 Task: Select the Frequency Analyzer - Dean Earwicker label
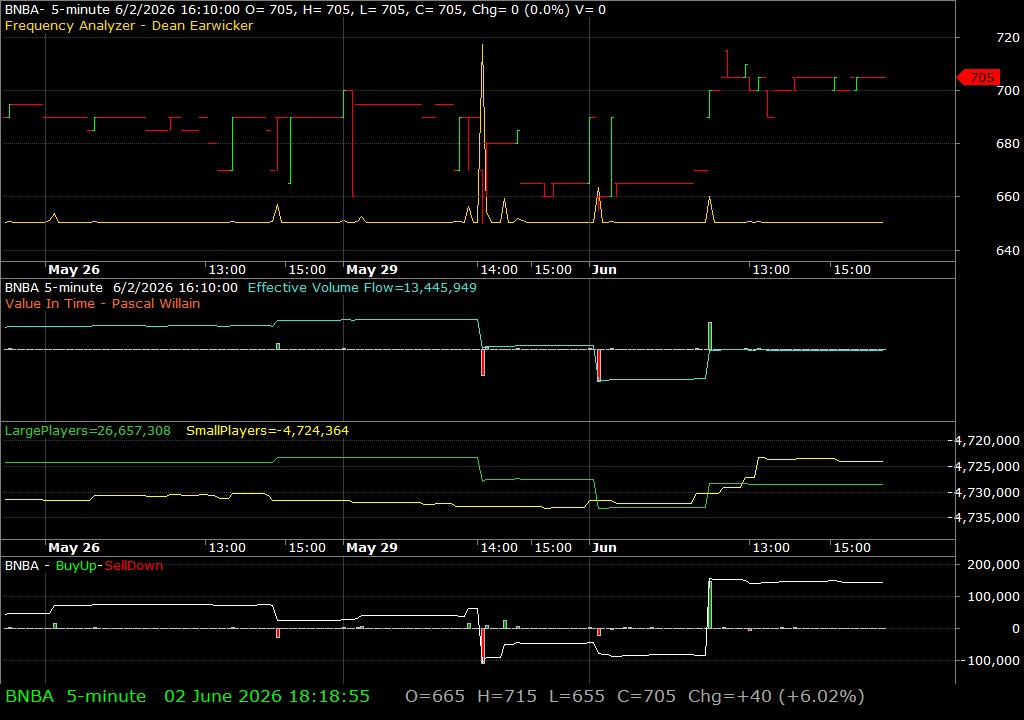(129, 25)
